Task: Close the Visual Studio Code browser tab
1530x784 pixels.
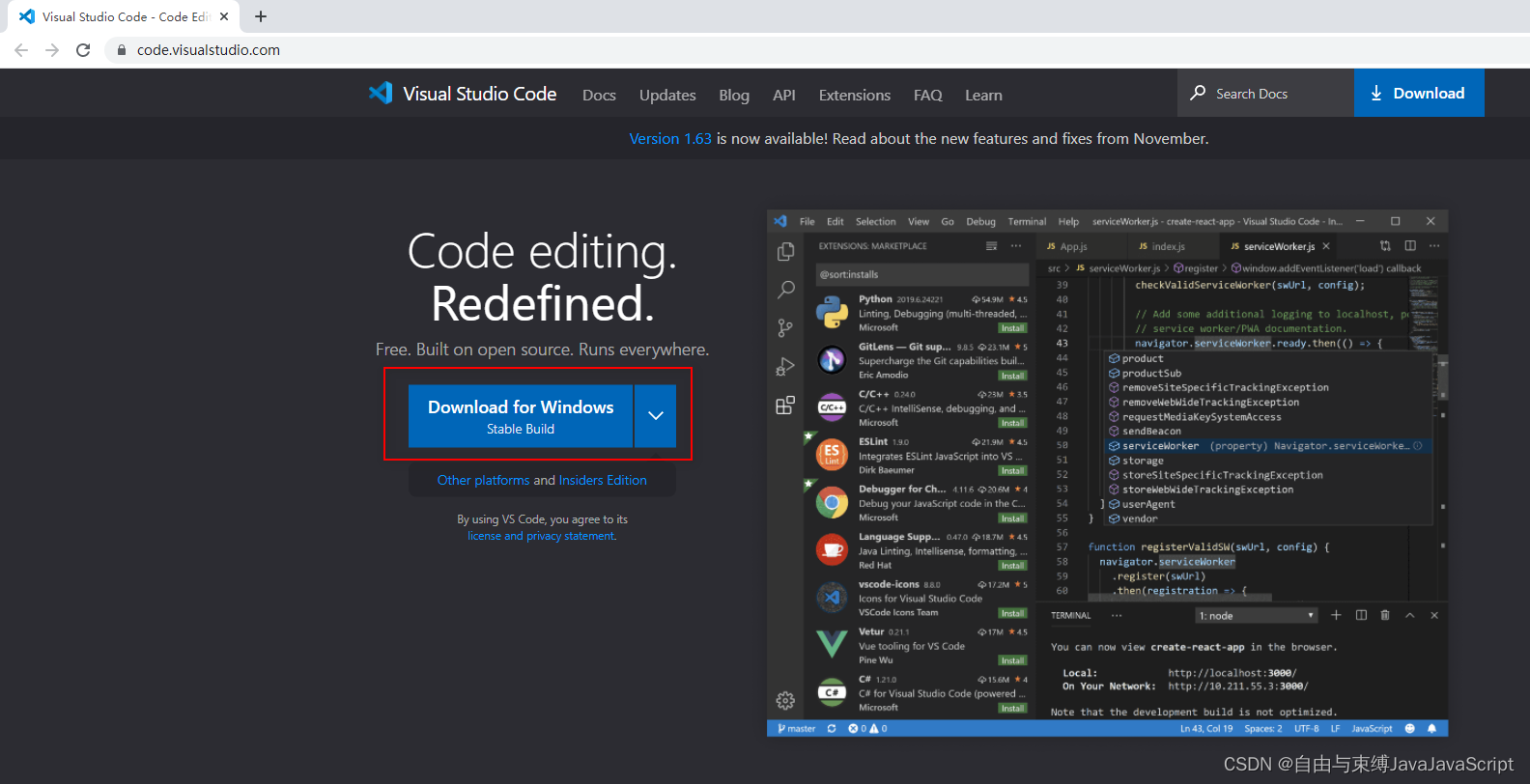Action: (x=224, y=16)
